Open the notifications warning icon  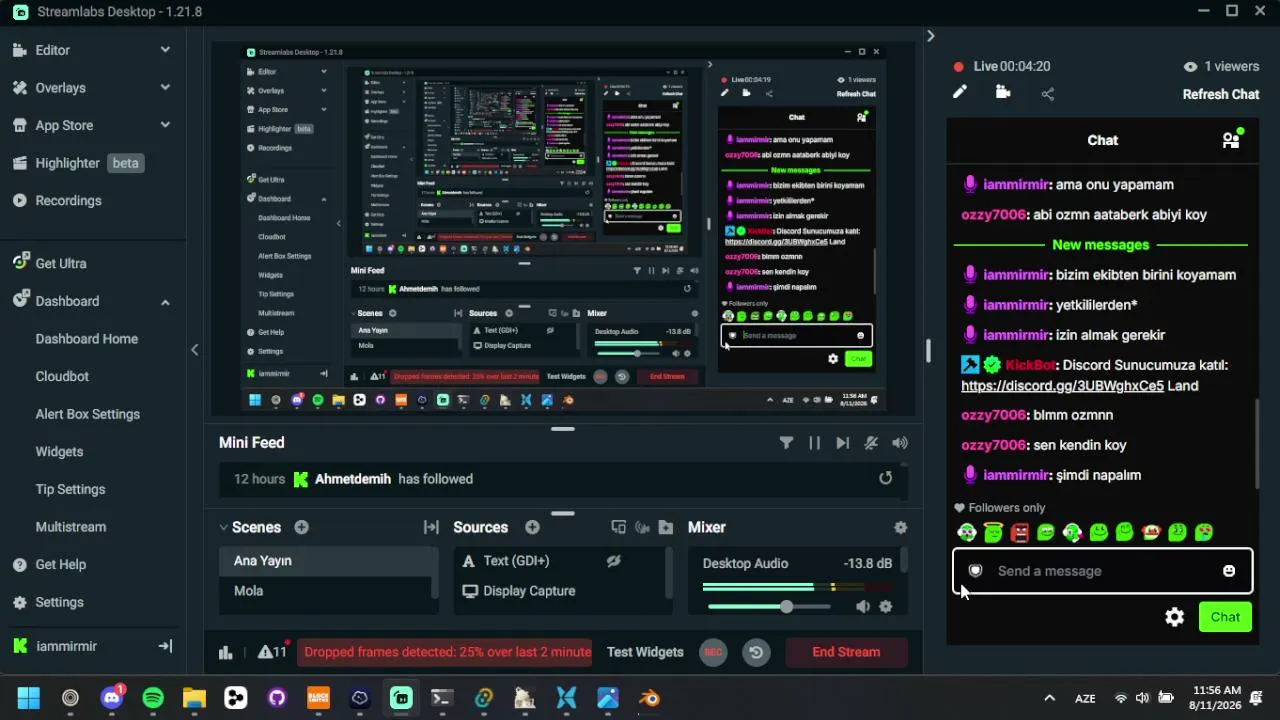click(271, 651)
